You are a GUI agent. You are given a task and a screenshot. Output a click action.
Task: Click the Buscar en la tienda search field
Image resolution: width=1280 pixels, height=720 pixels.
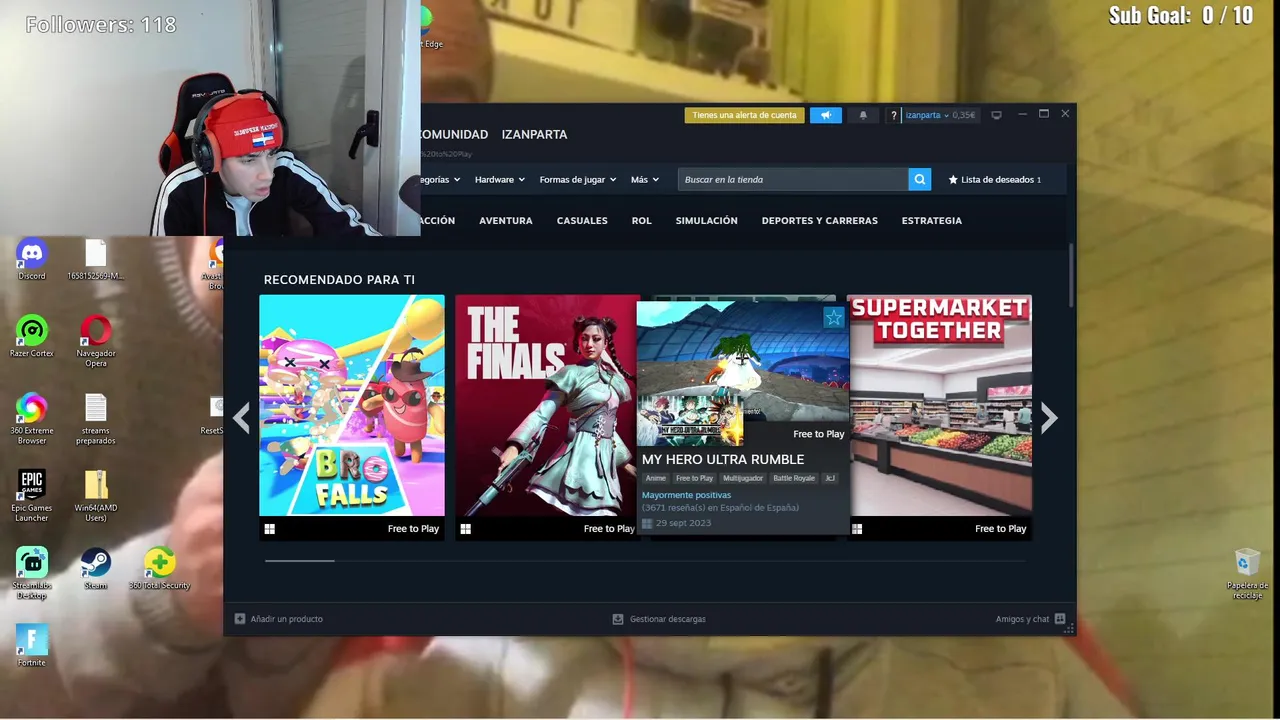pyautogui.click(x=793, y=179)
